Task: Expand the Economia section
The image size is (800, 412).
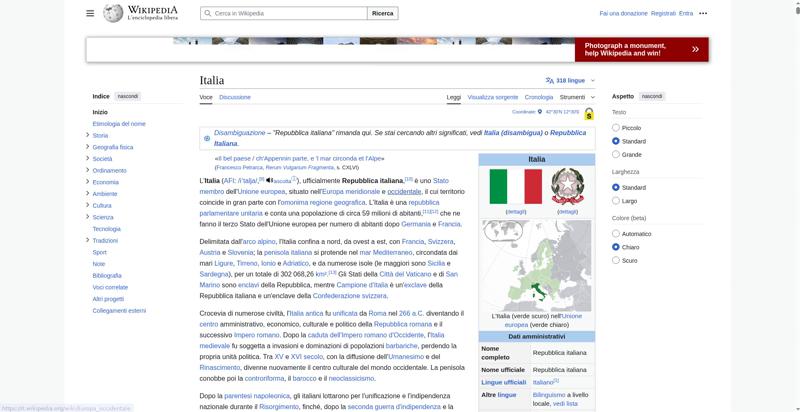Action: pos(88,182)
